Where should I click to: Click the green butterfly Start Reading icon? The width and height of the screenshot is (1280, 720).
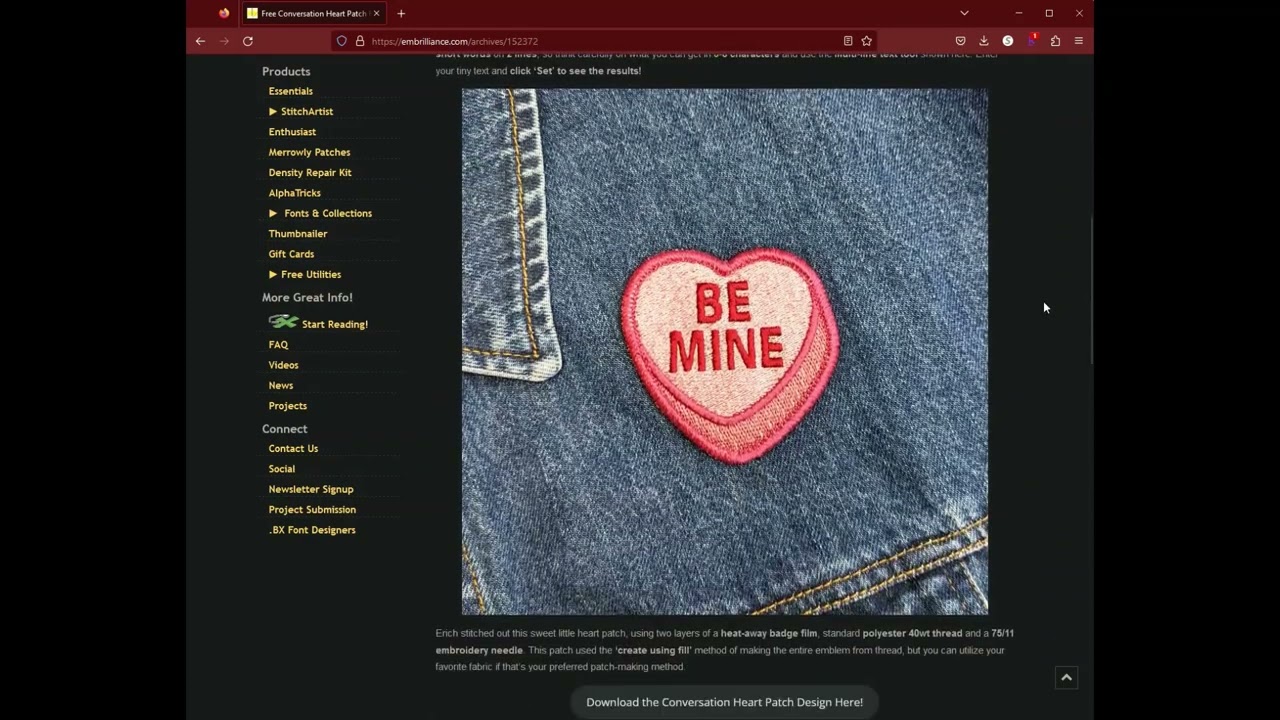click(283, 322)
